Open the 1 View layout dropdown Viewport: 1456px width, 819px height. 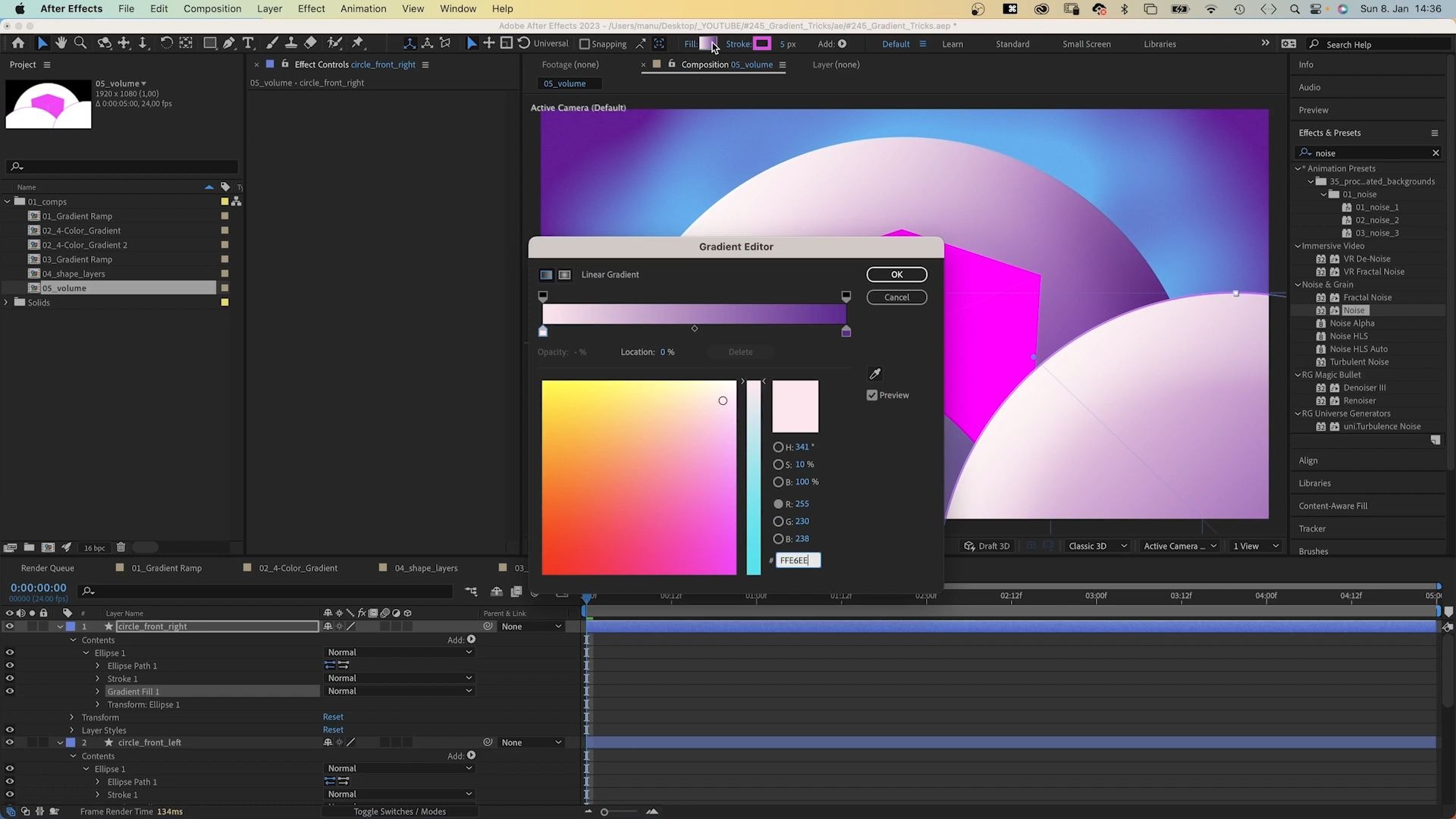point(1256,546)
